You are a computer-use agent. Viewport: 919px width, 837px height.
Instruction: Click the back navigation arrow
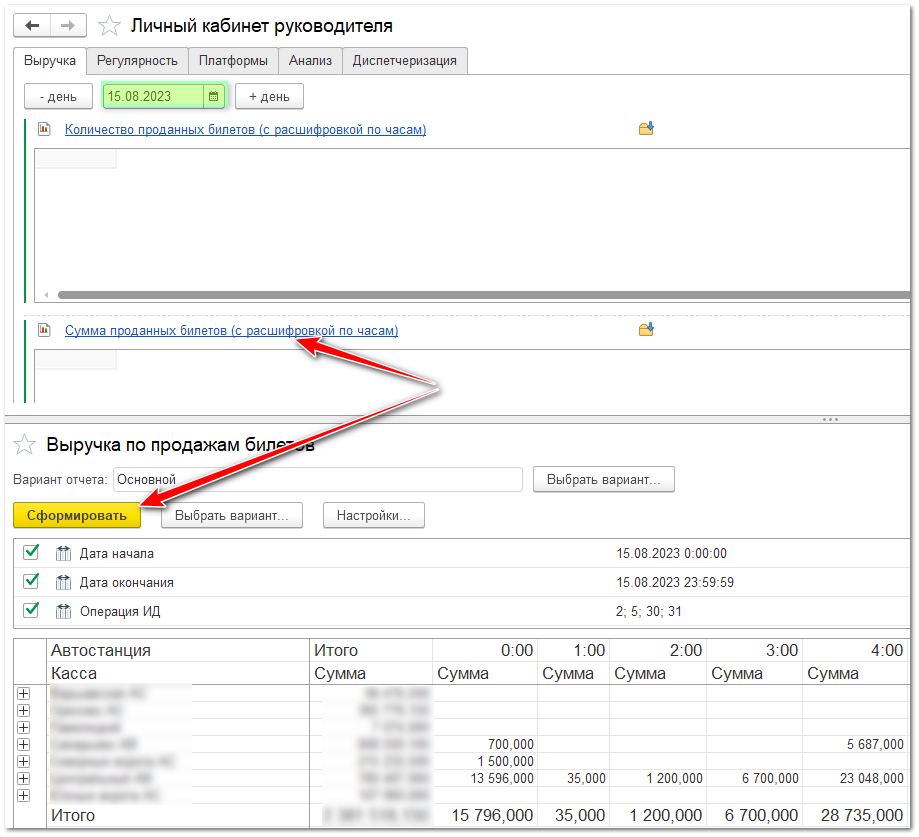(31, 25)
